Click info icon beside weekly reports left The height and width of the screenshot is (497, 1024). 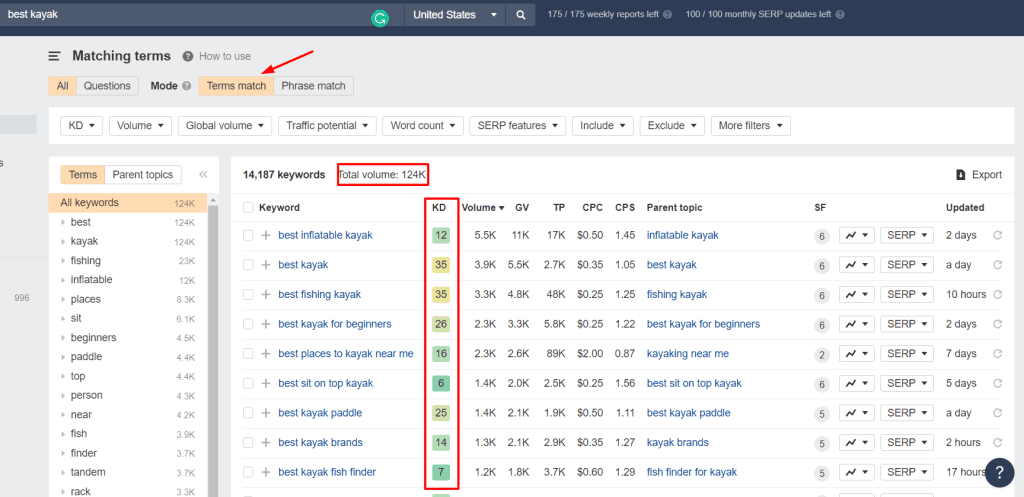coord(667,14)
